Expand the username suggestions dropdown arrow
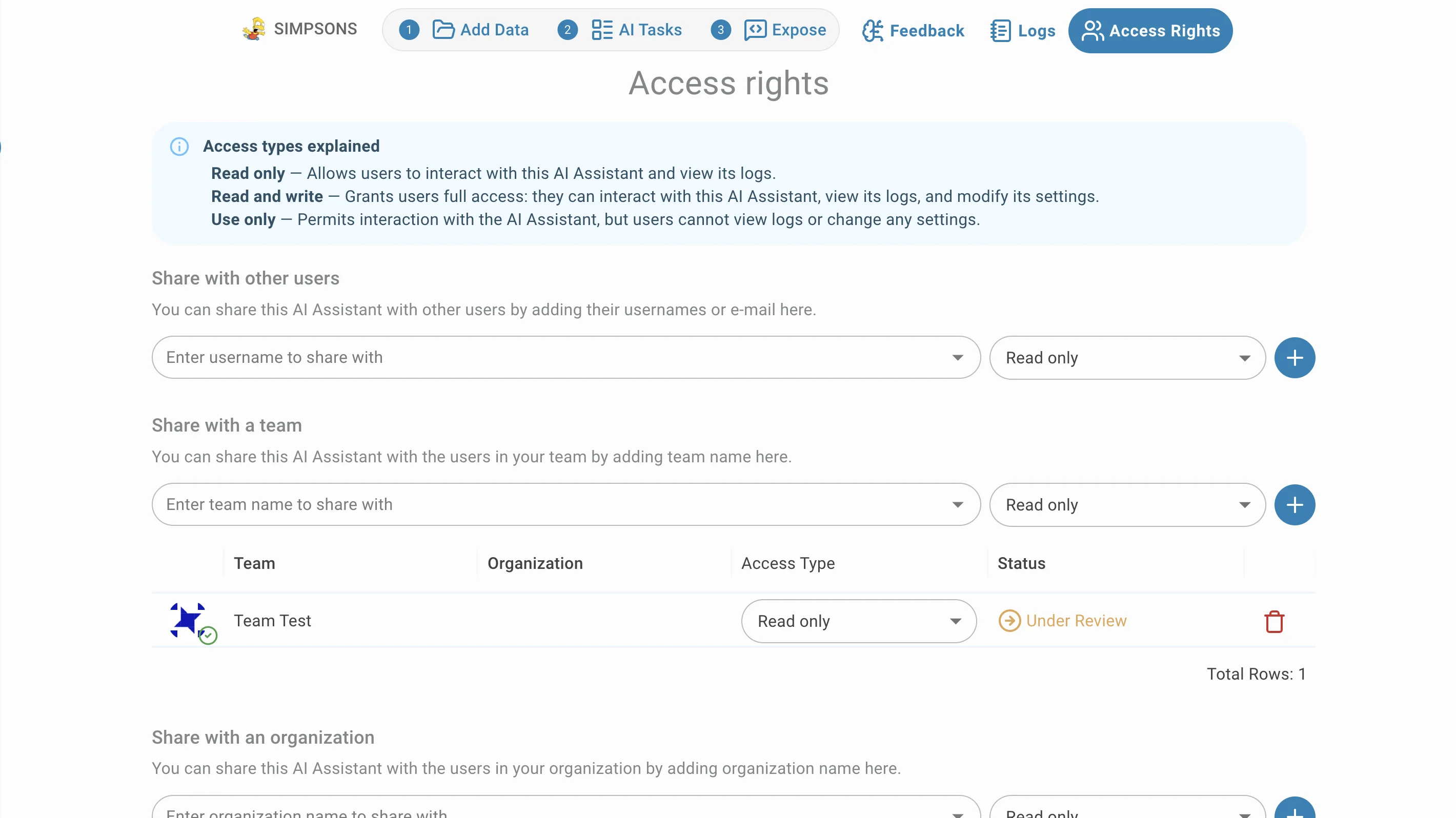This screenshot has width=1456, height=818. coord(958,358)
